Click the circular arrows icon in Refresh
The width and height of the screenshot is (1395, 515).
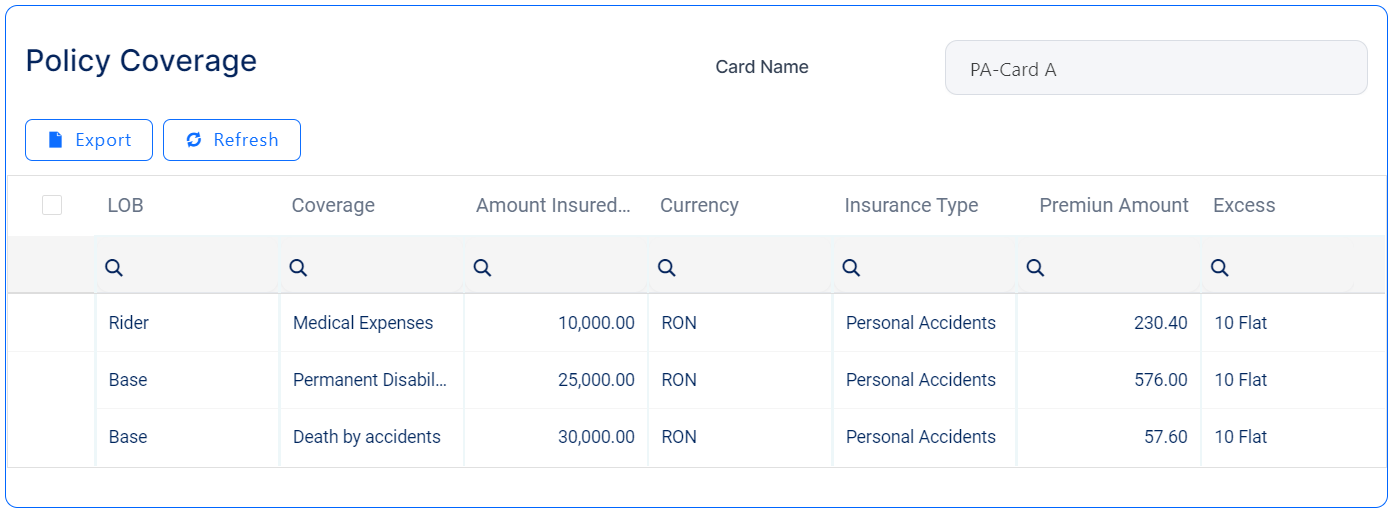[194, 140]
